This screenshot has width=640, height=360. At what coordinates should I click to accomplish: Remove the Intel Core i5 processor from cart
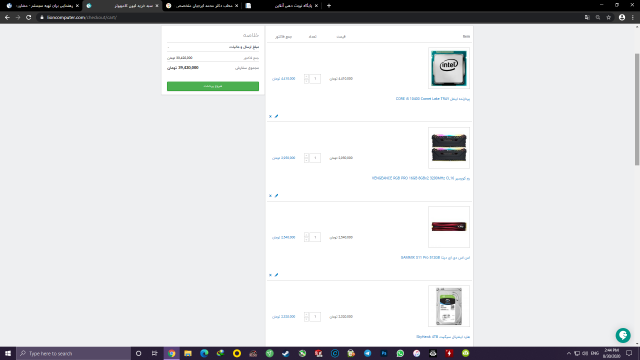(x=270, y=116)
